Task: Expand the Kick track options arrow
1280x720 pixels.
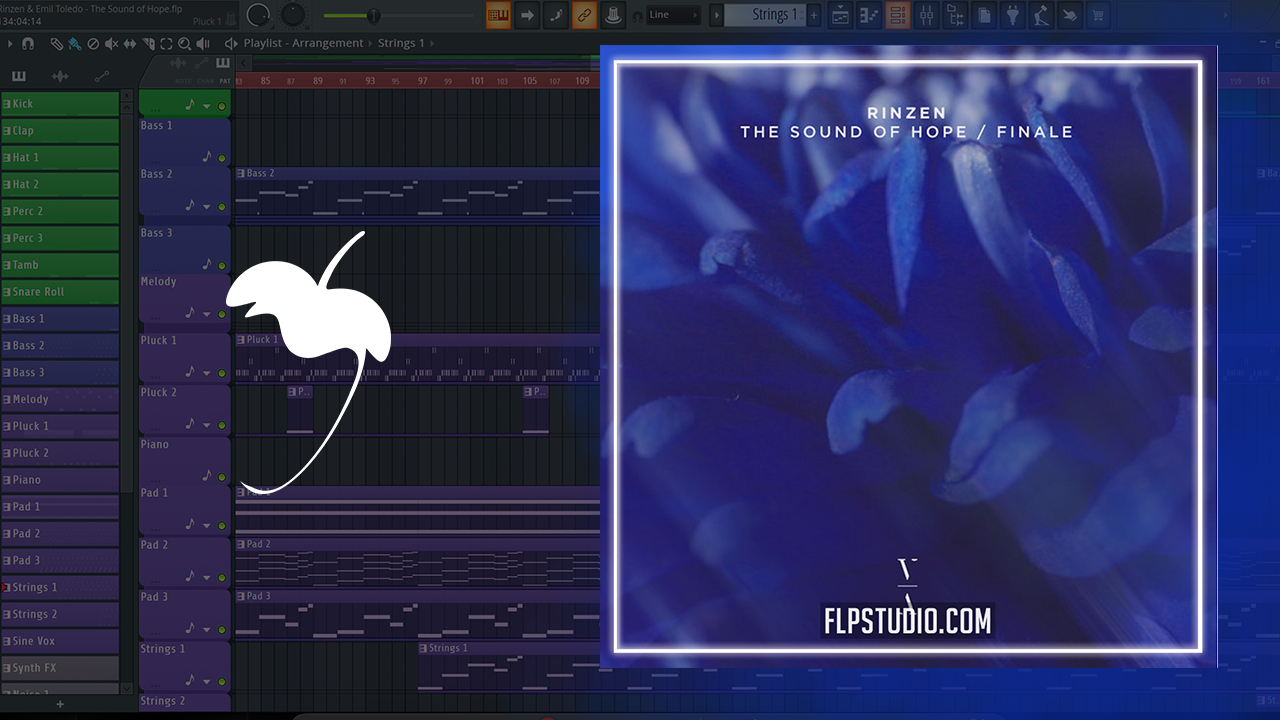Action: pyautogui.click(x=207, y=106)
